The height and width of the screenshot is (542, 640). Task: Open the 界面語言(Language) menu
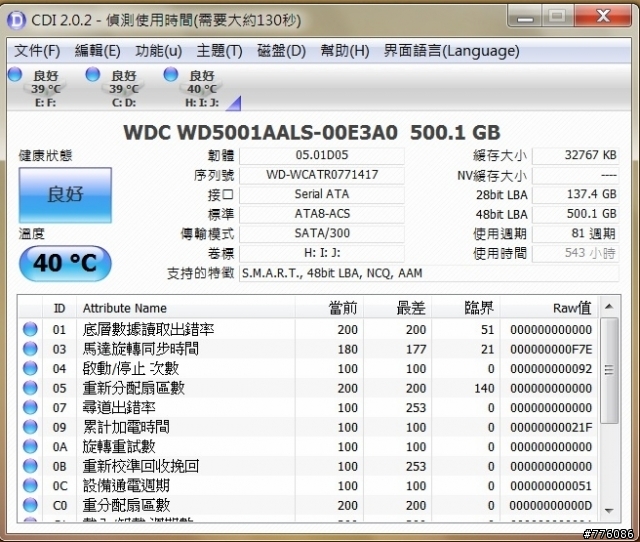(451, 51)
